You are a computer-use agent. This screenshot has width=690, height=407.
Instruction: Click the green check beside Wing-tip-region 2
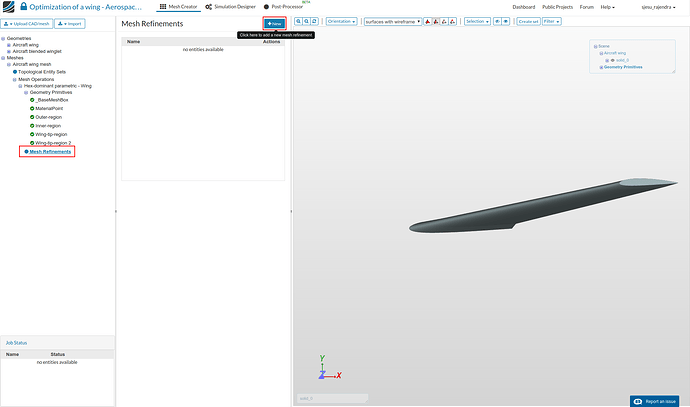point(32,143)
